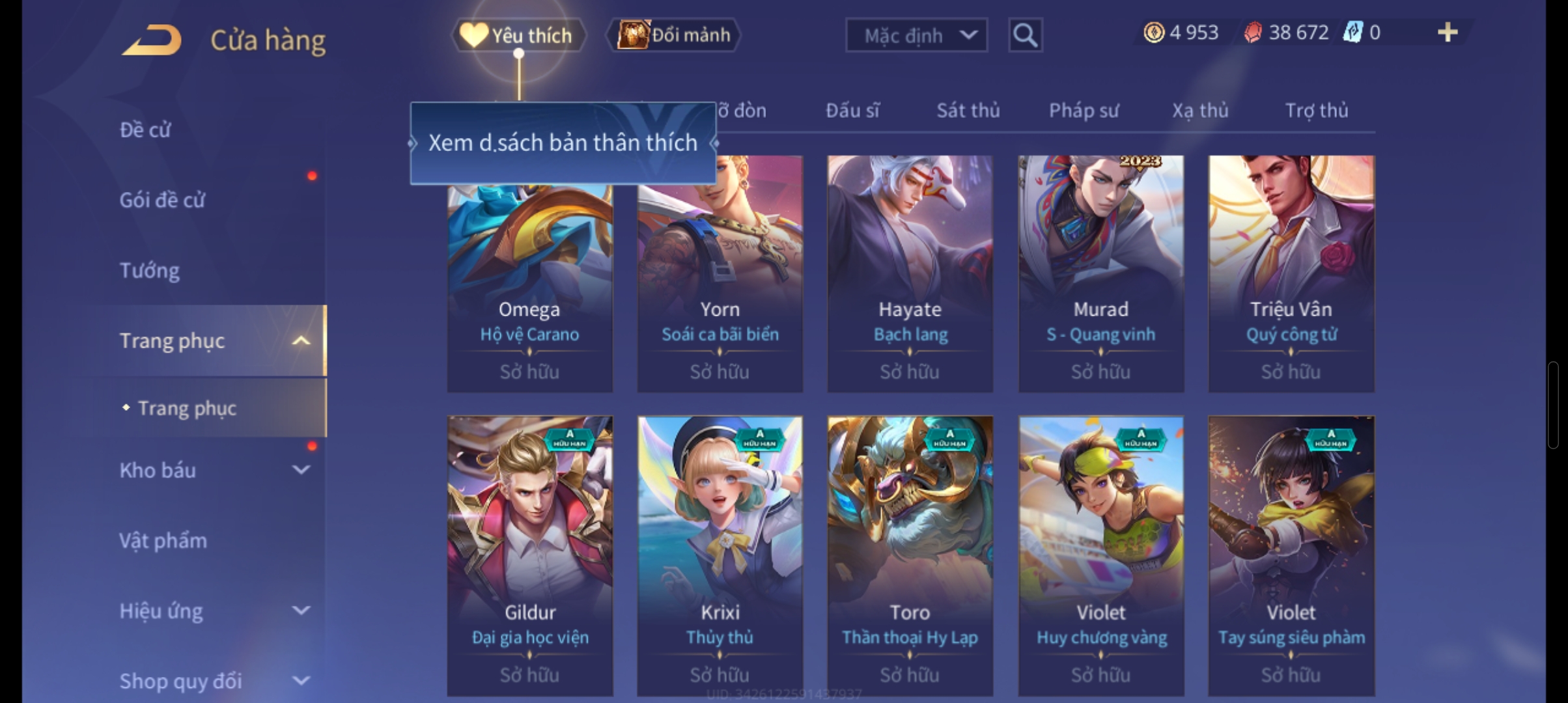Open Gói đề cử menu item
1568x703 pixels.
(x=161, y=200)
